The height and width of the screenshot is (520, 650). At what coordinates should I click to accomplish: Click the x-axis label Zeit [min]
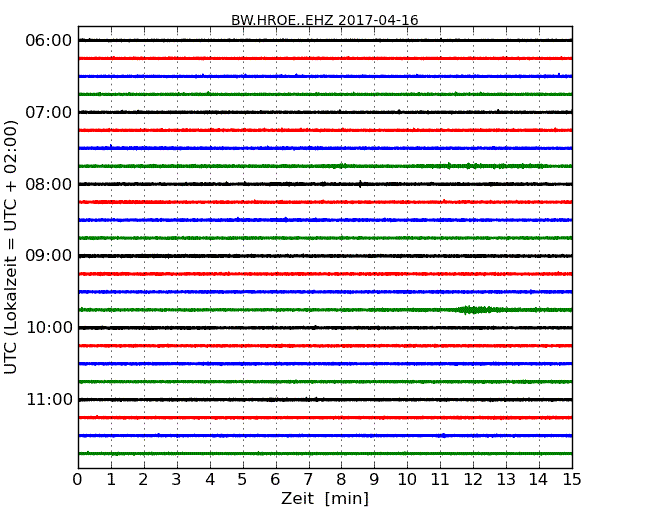coord(325,498)
